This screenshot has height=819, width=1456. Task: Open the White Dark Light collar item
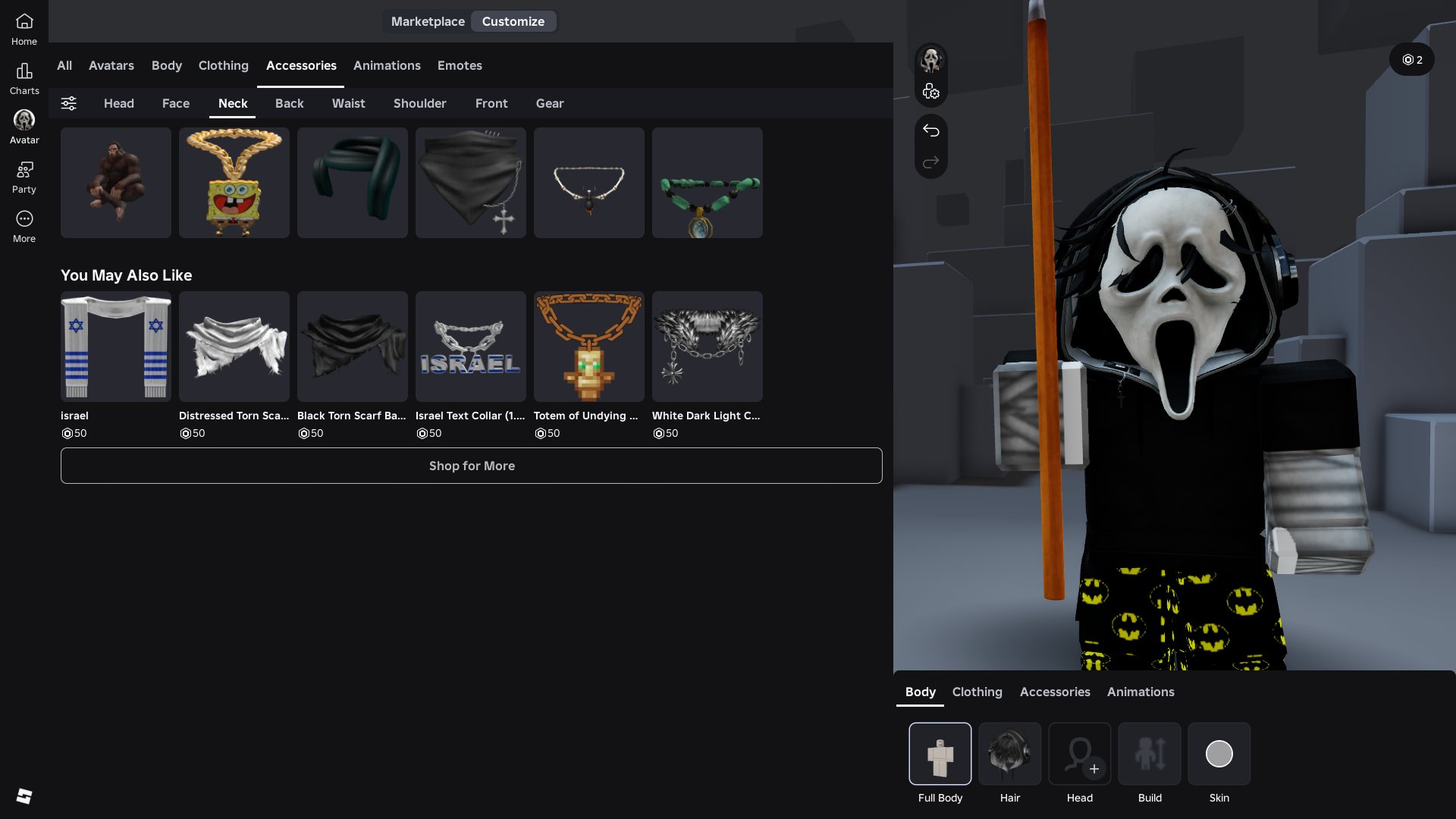pyautogui.click(x=708, y=347)
